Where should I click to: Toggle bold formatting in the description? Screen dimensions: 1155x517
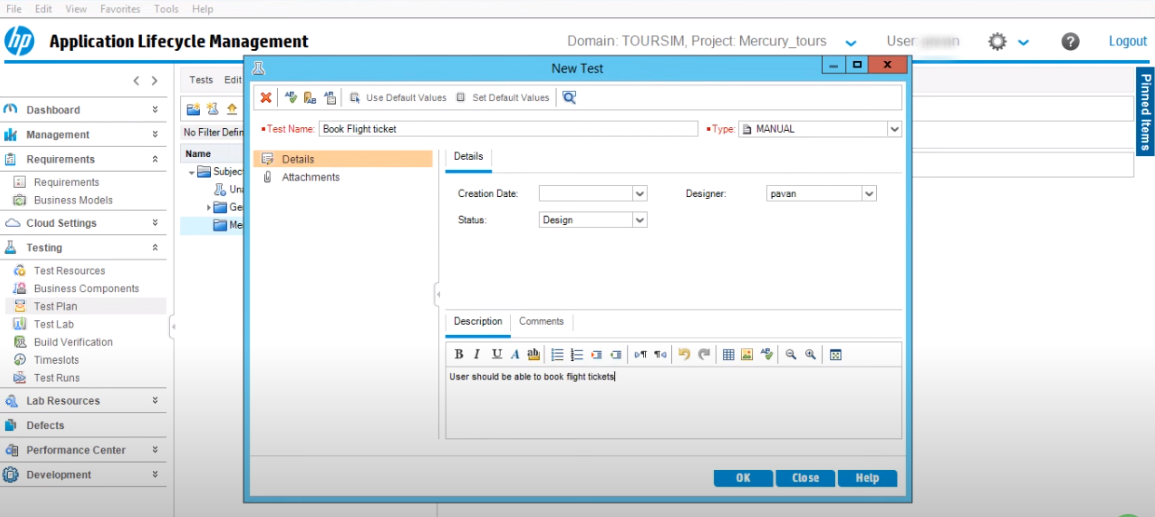(459, 354)
